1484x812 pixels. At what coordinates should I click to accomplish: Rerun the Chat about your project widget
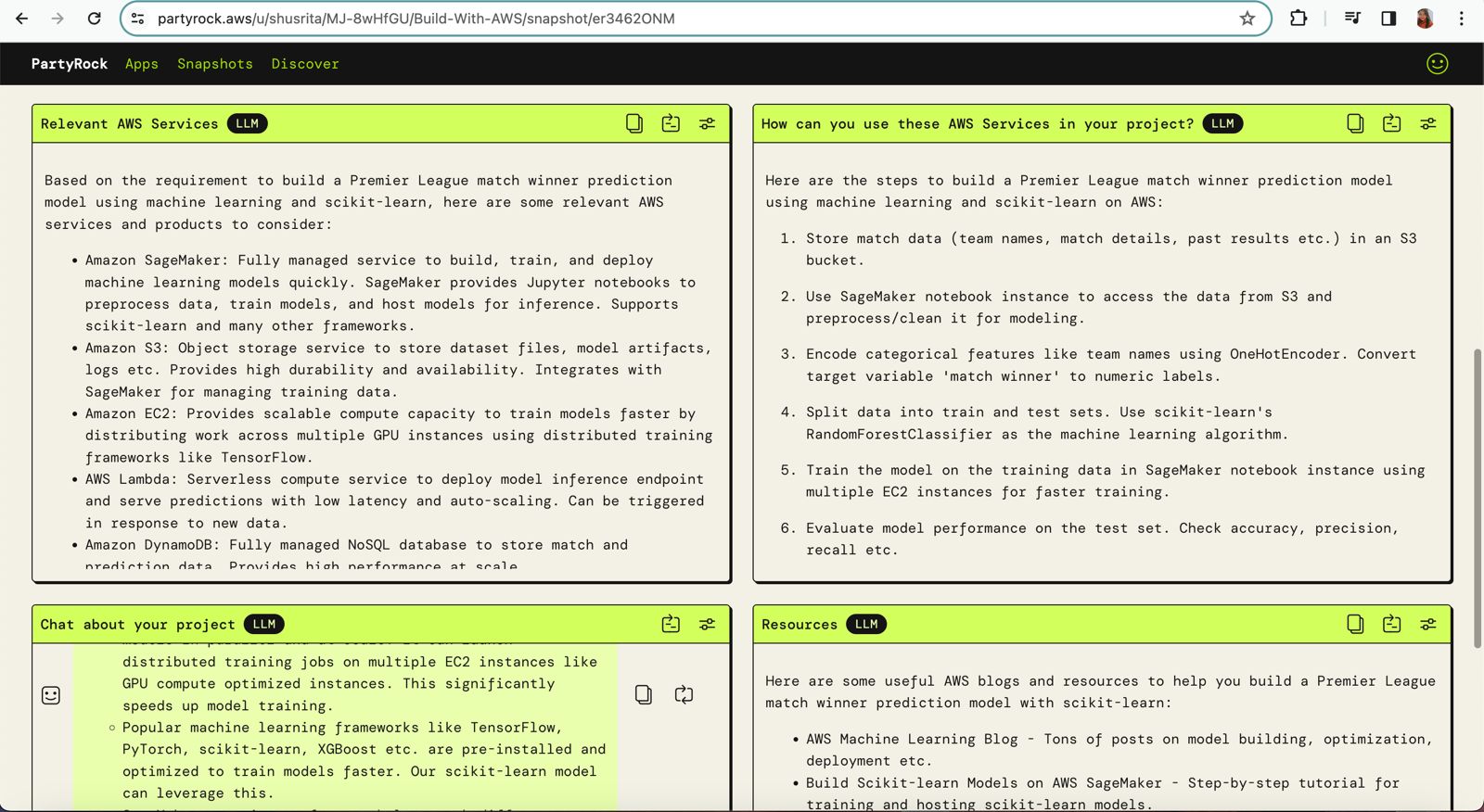(x=671, y=624)
